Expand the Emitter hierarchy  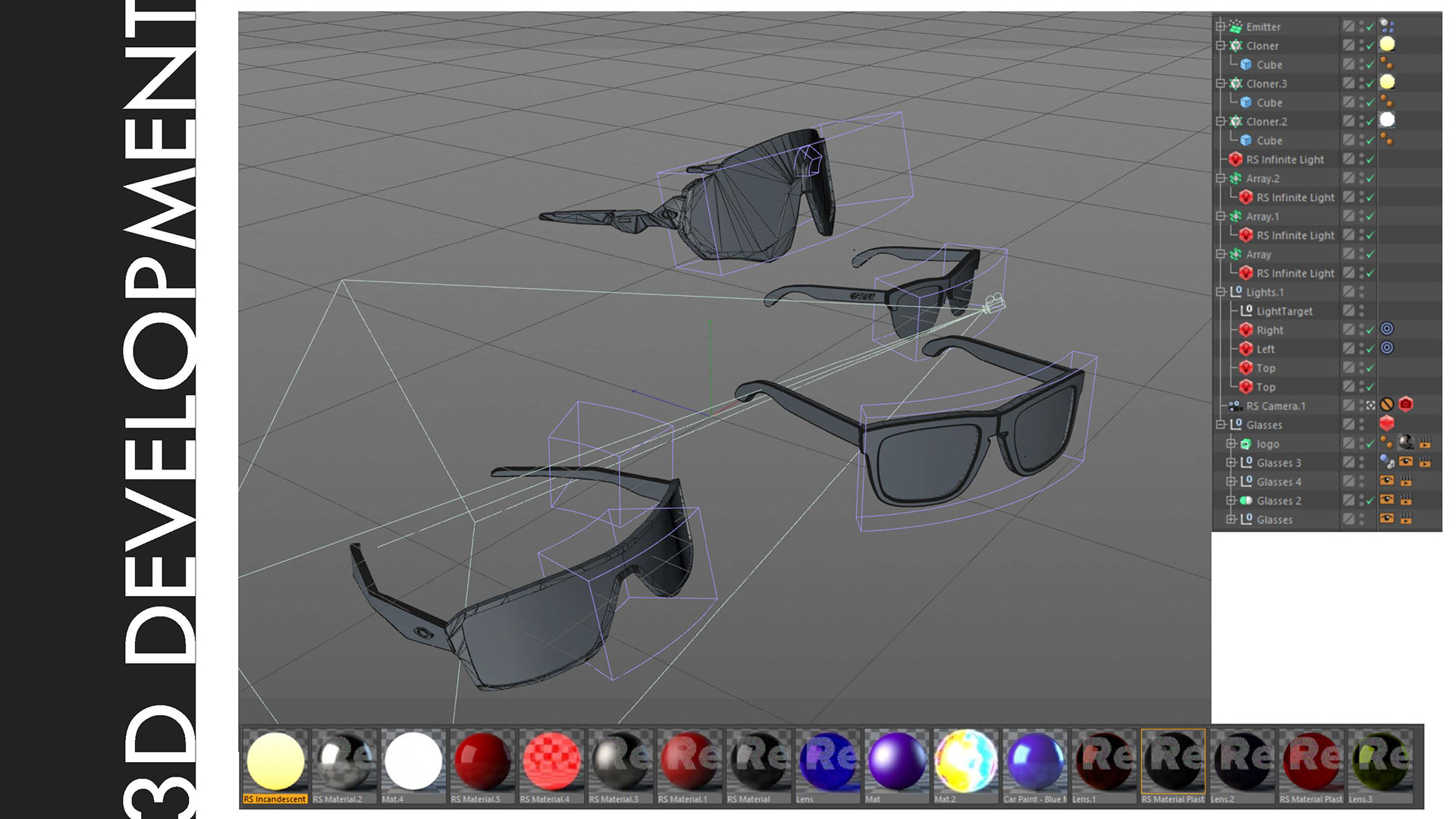click(1220, 27)
